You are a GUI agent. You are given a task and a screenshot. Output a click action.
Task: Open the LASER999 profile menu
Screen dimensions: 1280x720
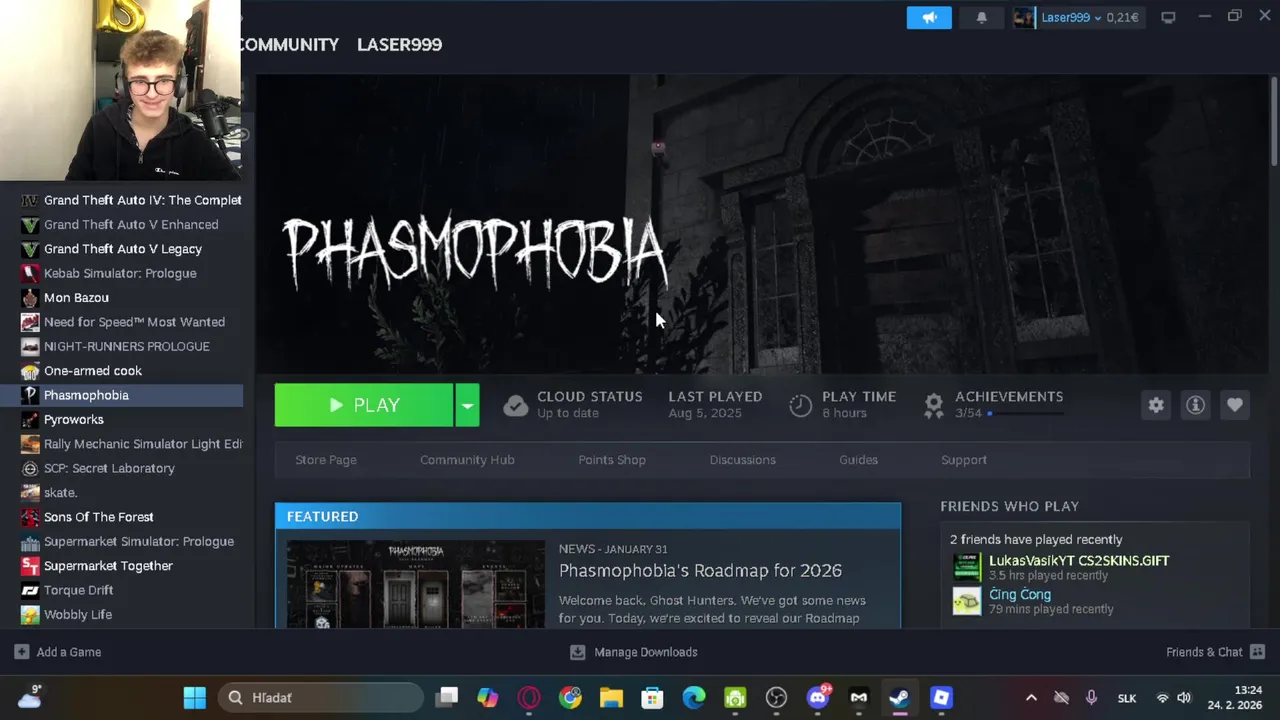point(399,44)
